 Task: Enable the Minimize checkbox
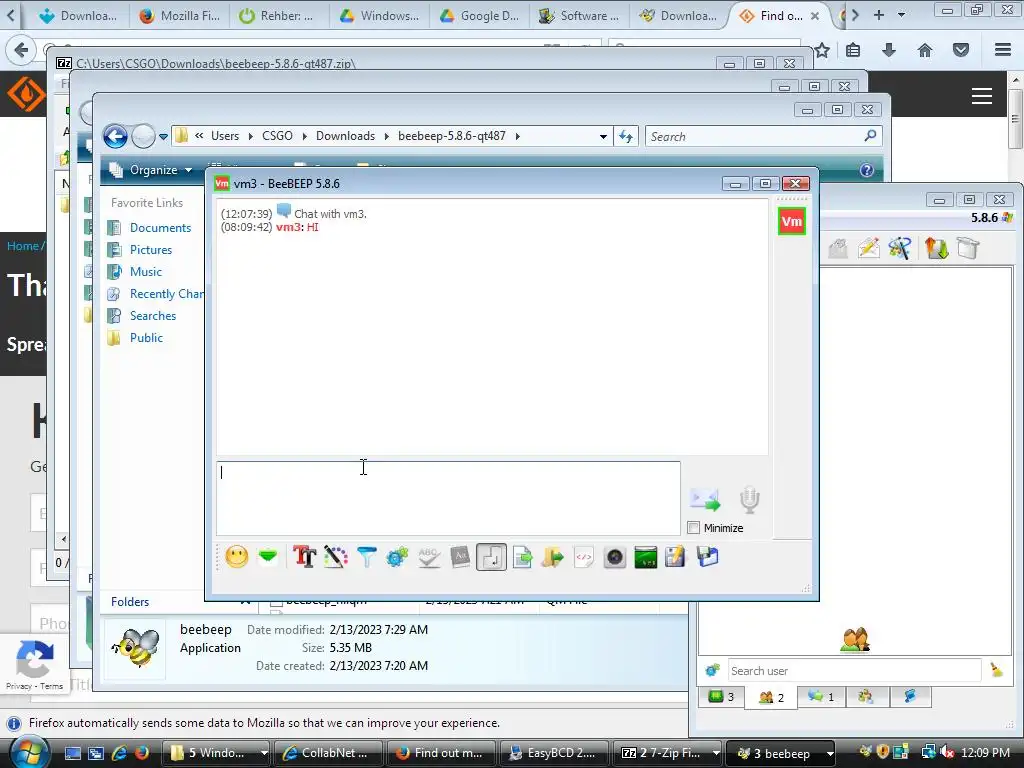coord(694,528)
